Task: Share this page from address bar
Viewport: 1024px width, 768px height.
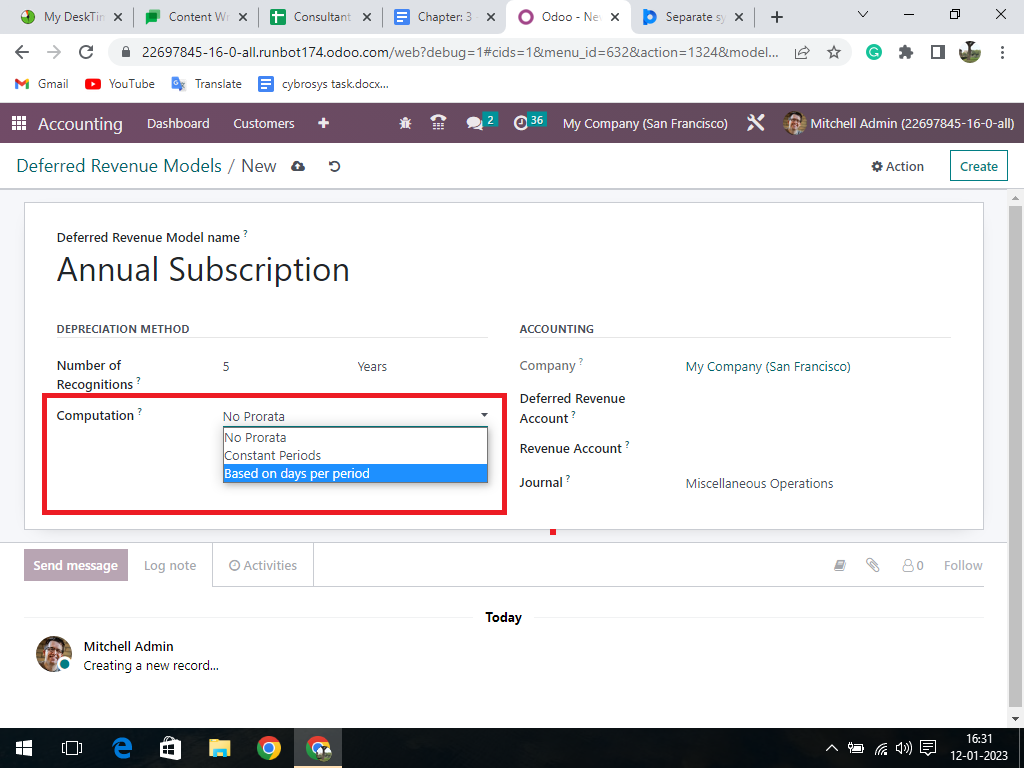Action: click(803, 52)
